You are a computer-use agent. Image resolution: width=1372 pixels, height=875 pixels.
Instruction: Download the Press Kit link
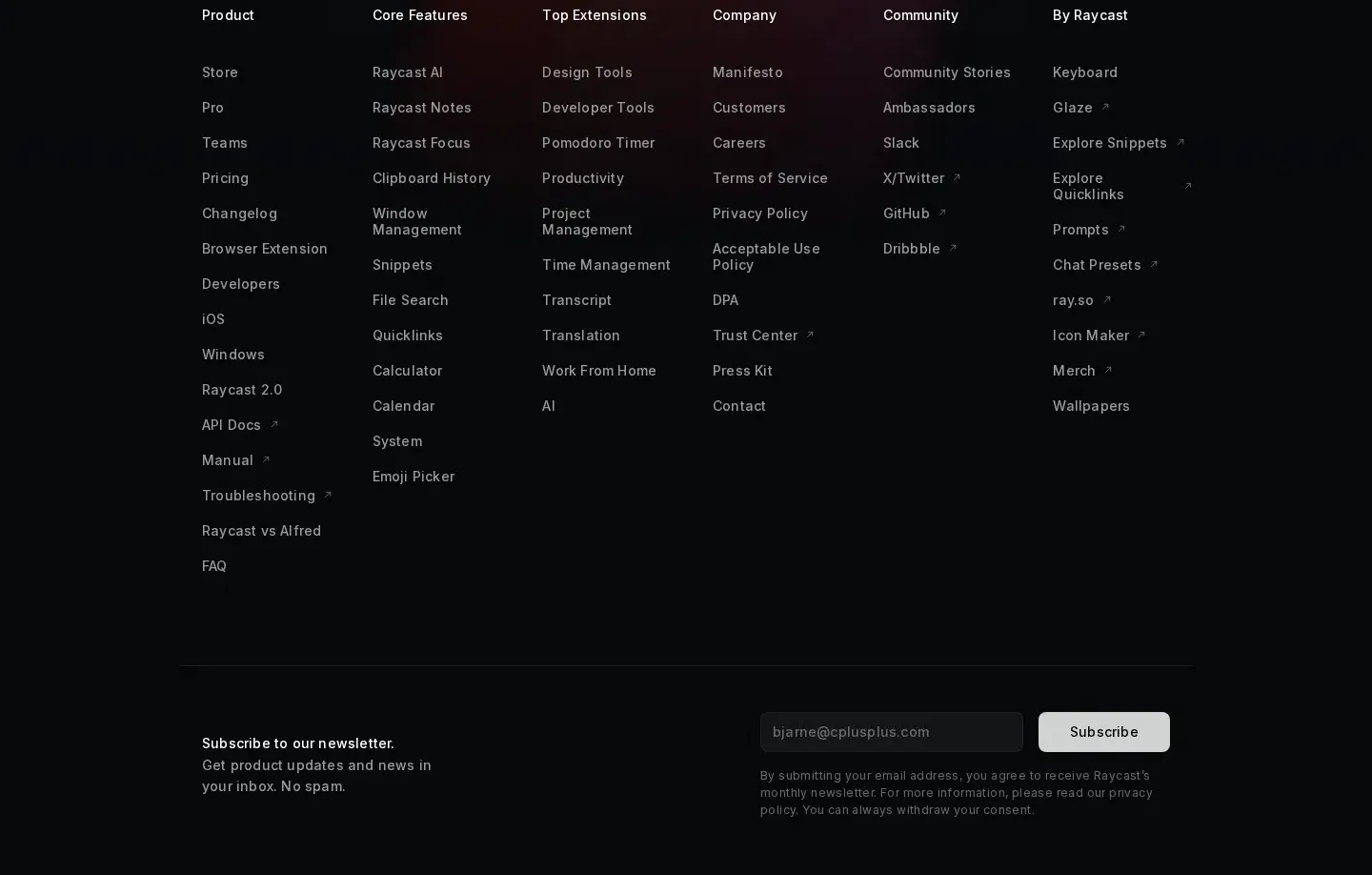coord(742,371)
